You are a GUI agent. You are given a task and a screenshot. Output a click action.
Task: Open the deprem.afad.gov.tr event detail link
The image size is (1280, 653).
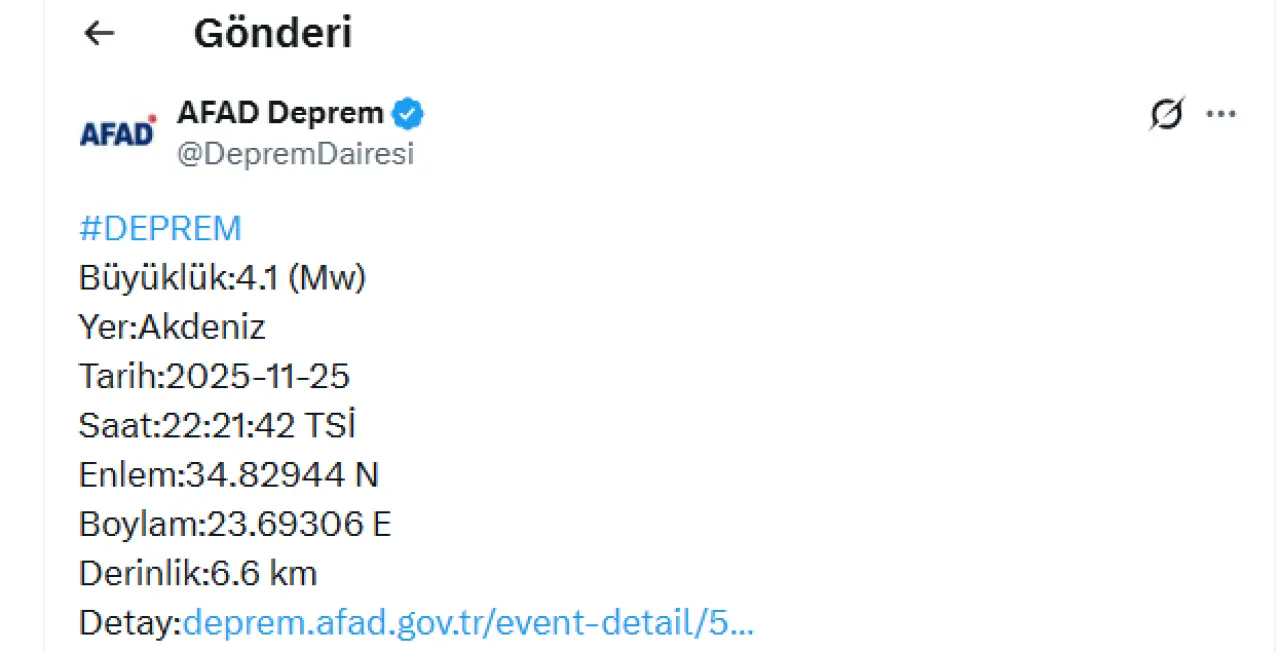tap(468, 623)
